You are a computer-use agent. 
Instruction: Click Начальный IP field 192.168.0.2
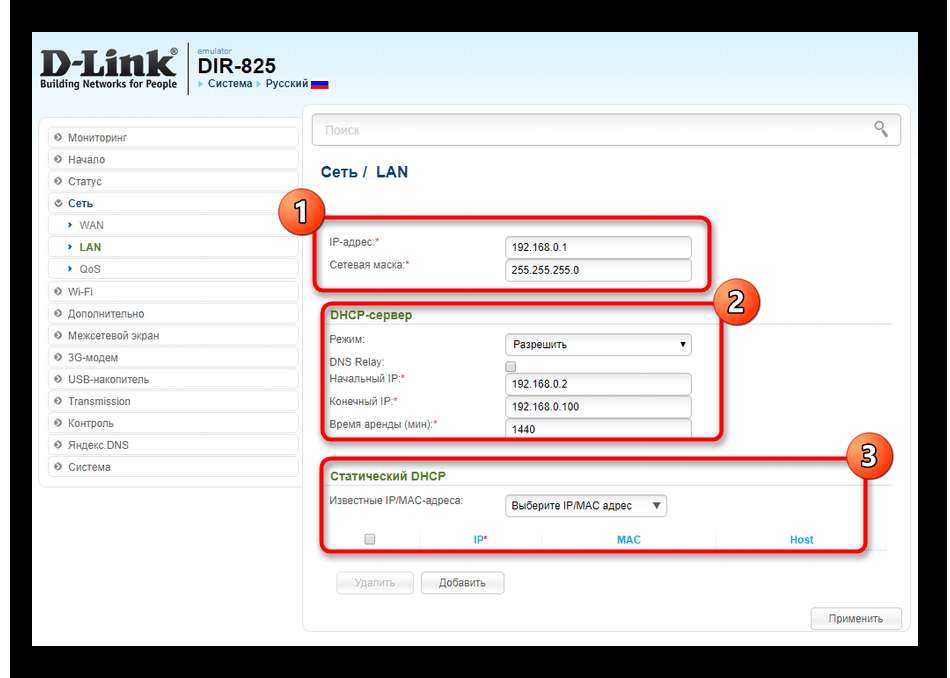tap(598, 384)
